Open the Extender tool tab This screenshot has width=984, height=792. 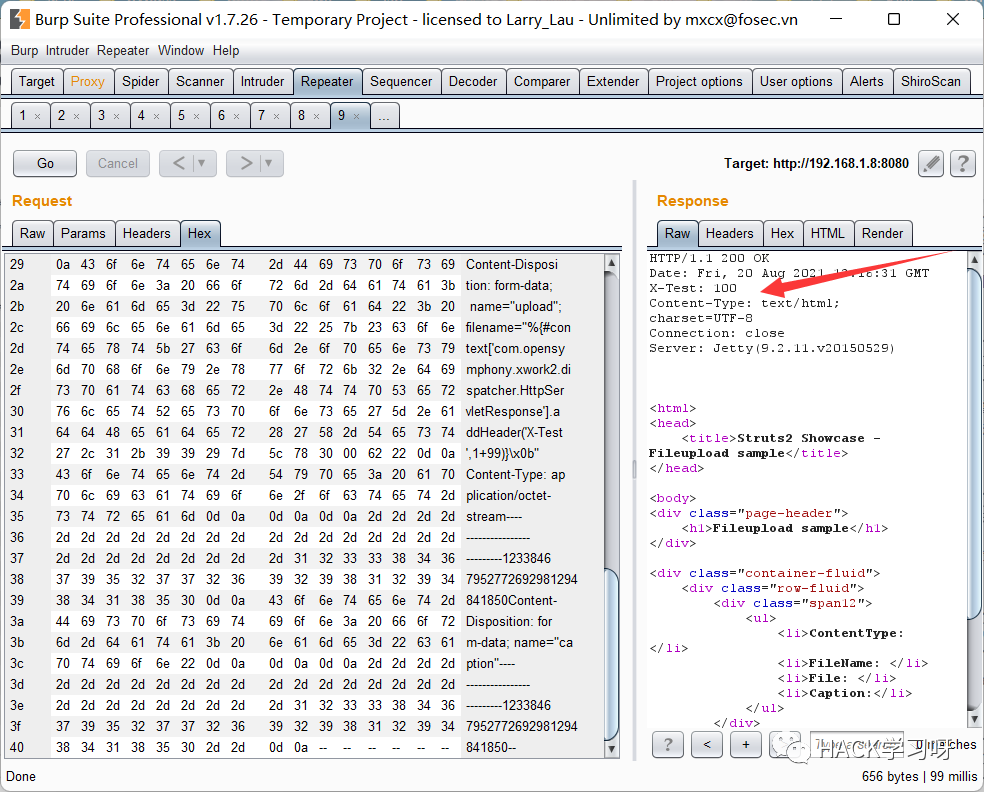(613, 82)
